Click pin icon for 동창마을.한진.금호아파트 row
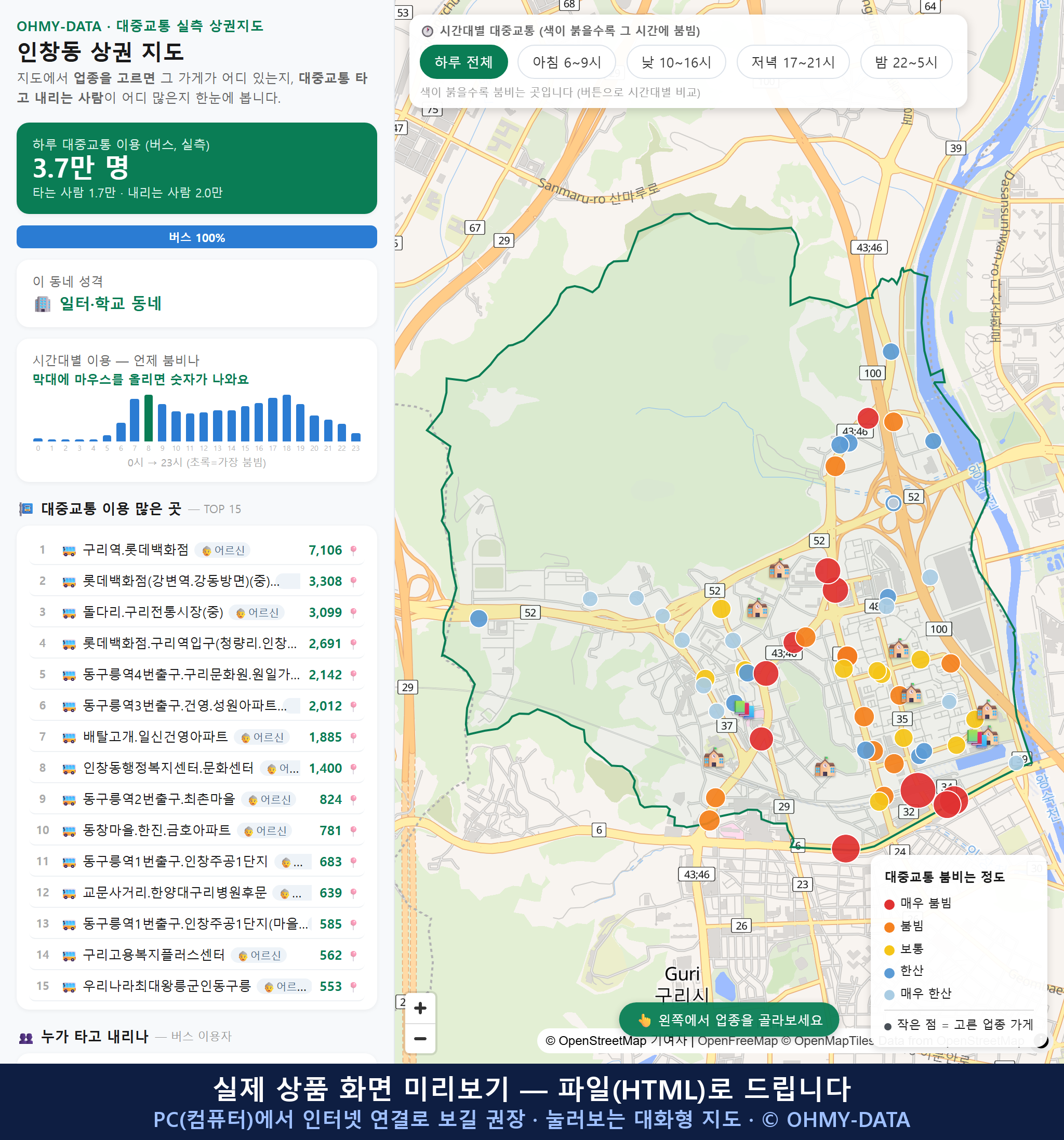This screenshot has height=1140, width=1064. (353, 831)
